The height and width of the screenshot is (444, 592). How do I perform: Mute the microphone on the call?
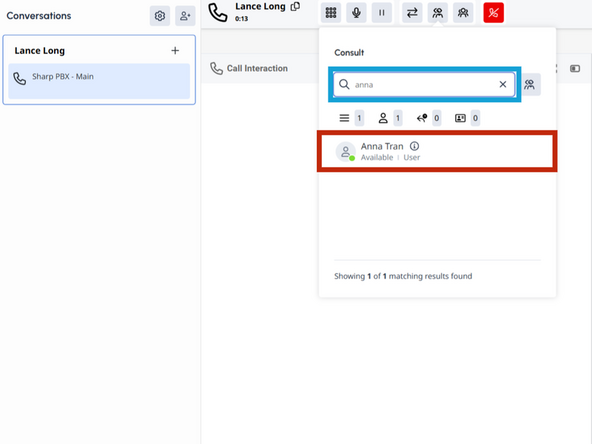pos(356,13)
